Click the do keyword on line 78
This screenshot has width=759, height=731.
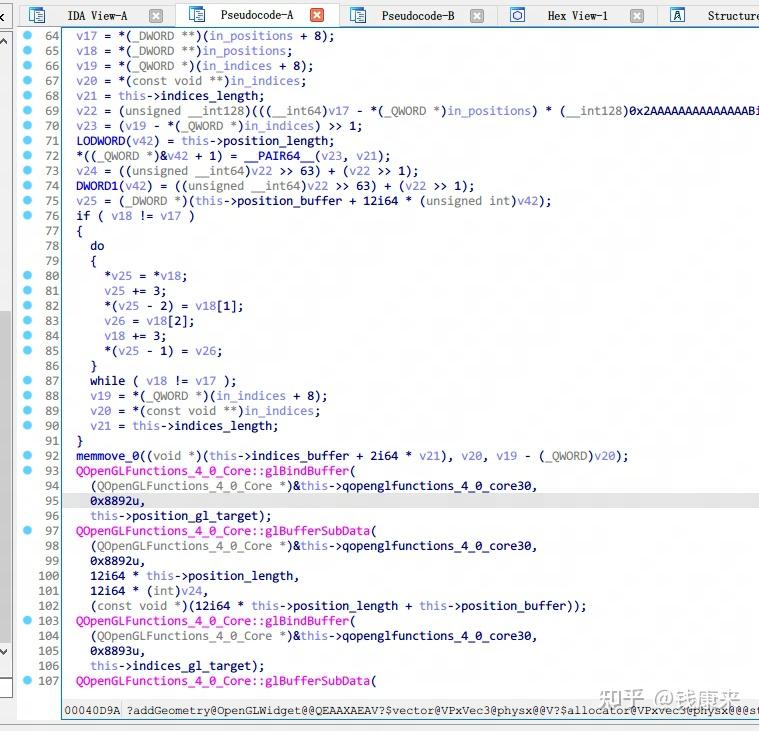[x=97, y=246]
